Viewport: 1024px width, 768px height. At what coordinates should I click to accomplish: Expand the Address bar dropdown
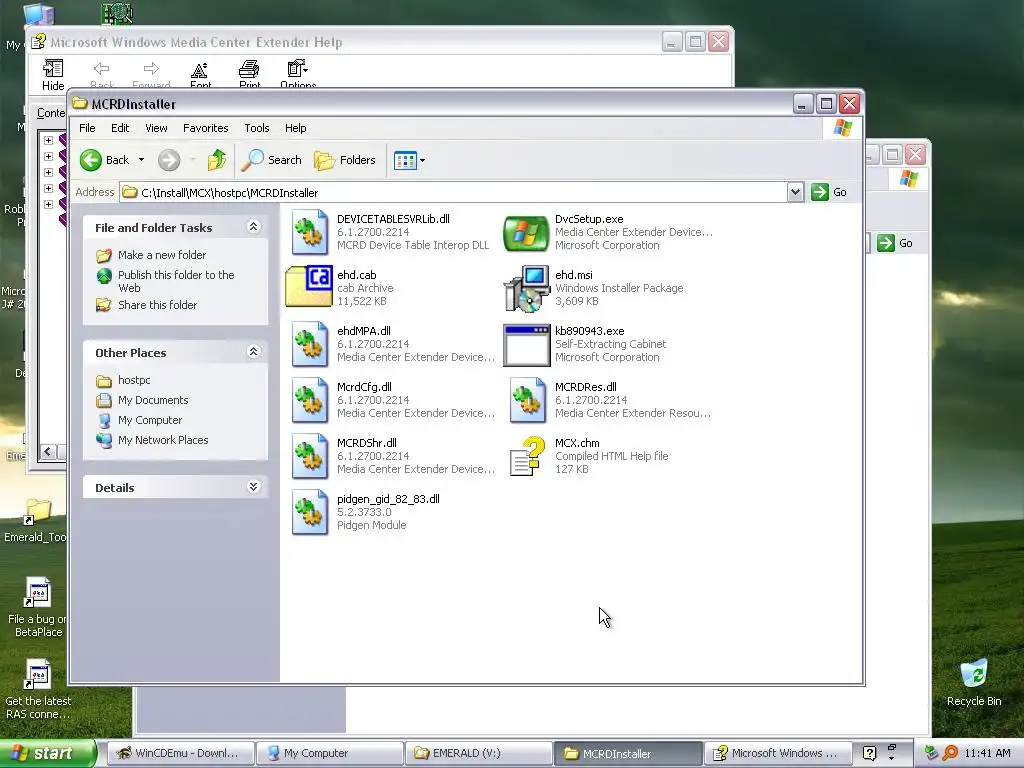coord(795,192)
